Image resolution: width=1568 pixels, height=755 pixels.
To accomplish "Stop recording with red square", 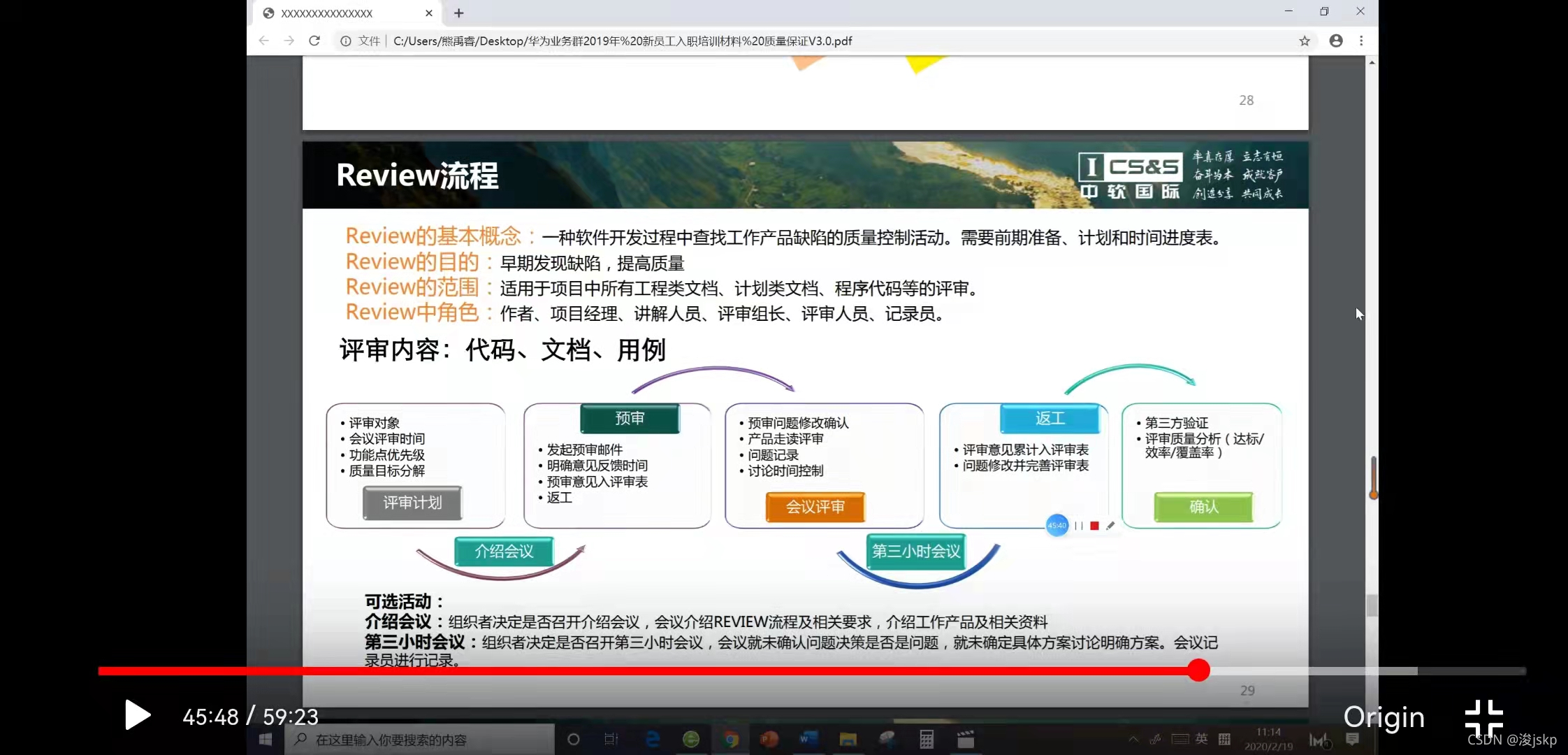I will pyautogui.click(x=1094, y=526).
